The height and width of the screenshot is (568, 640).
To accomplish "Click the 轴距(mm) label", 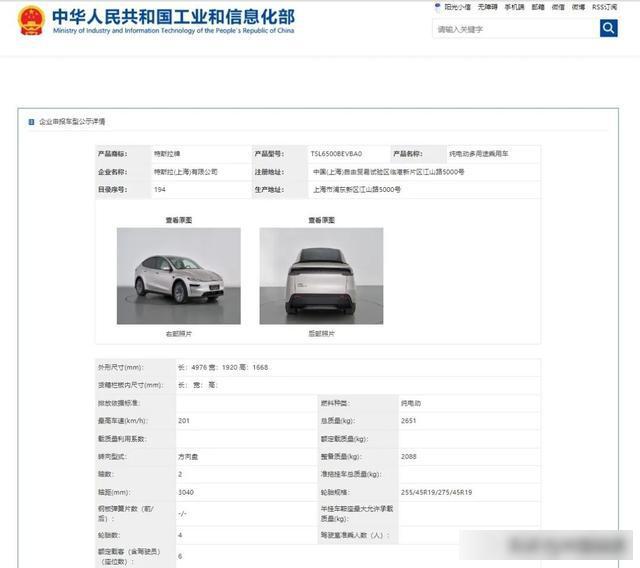I will (114, 493).
